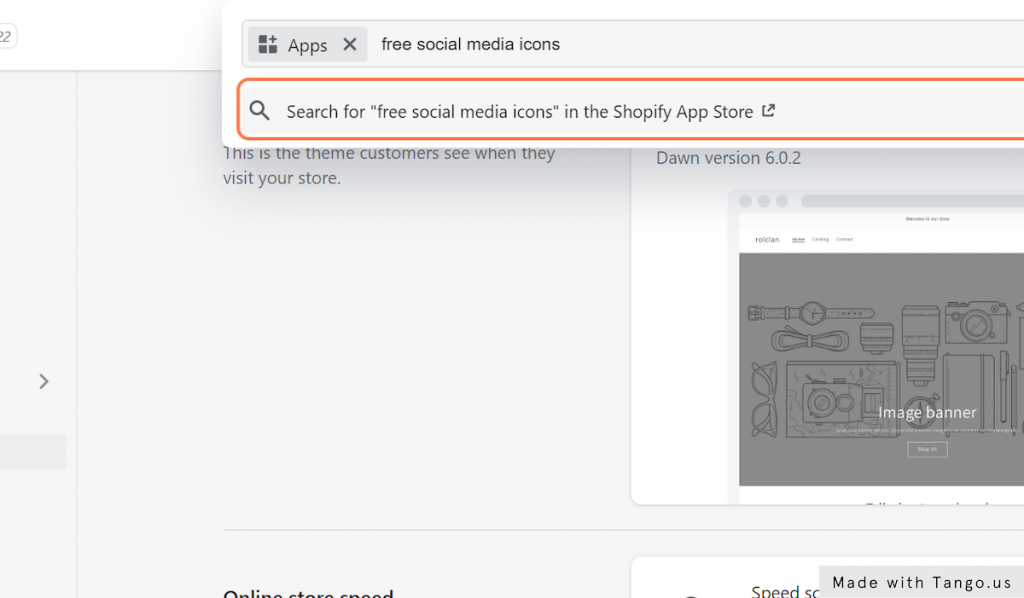Click the Apps grid icon in search bar
This screenshot has height=598, width=1024.
268,44
